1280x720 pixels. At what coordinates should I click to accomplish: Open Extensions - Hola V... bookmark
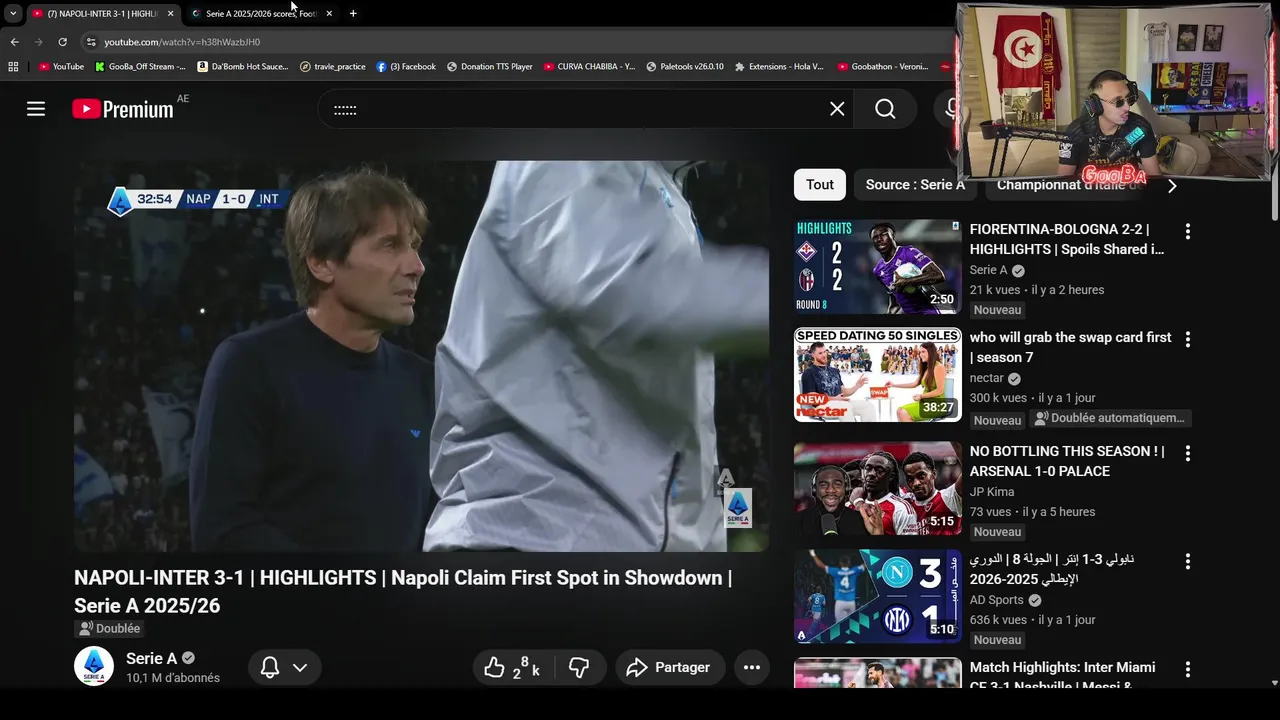point(779,67)
